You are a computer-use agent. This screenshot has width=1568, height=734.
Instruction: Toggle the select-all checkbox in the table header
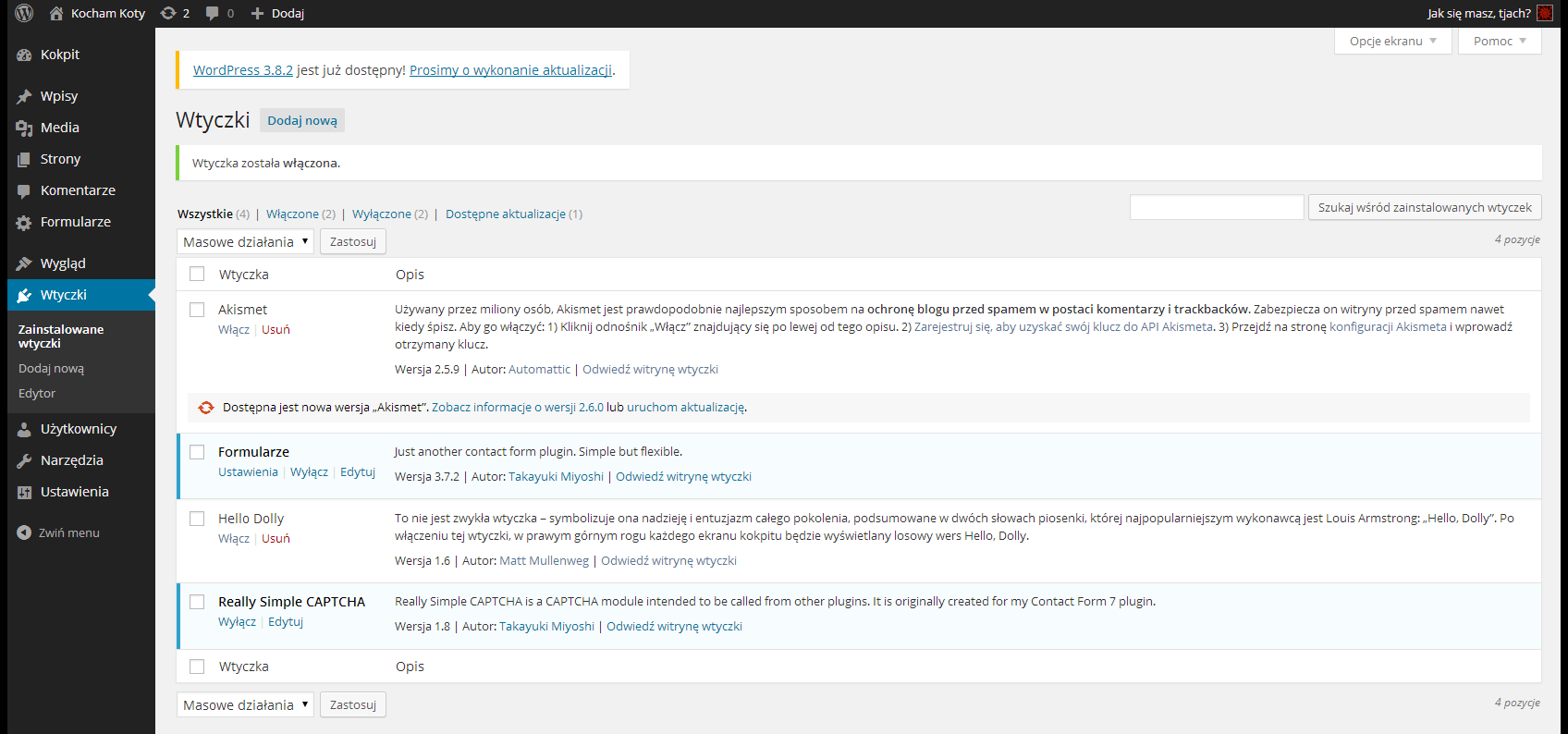(x=197, y=274)
